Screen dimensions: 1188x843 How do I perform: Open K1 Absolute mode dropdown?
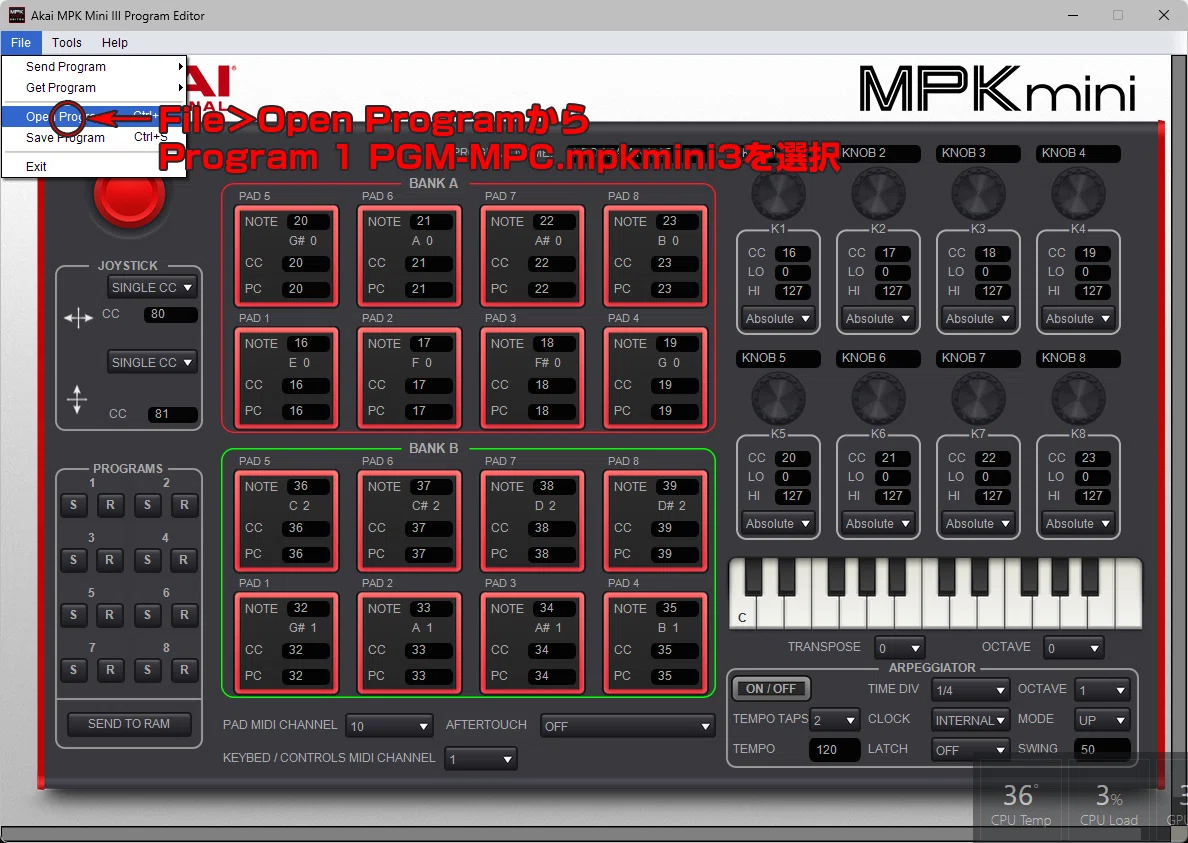(778, 319)
